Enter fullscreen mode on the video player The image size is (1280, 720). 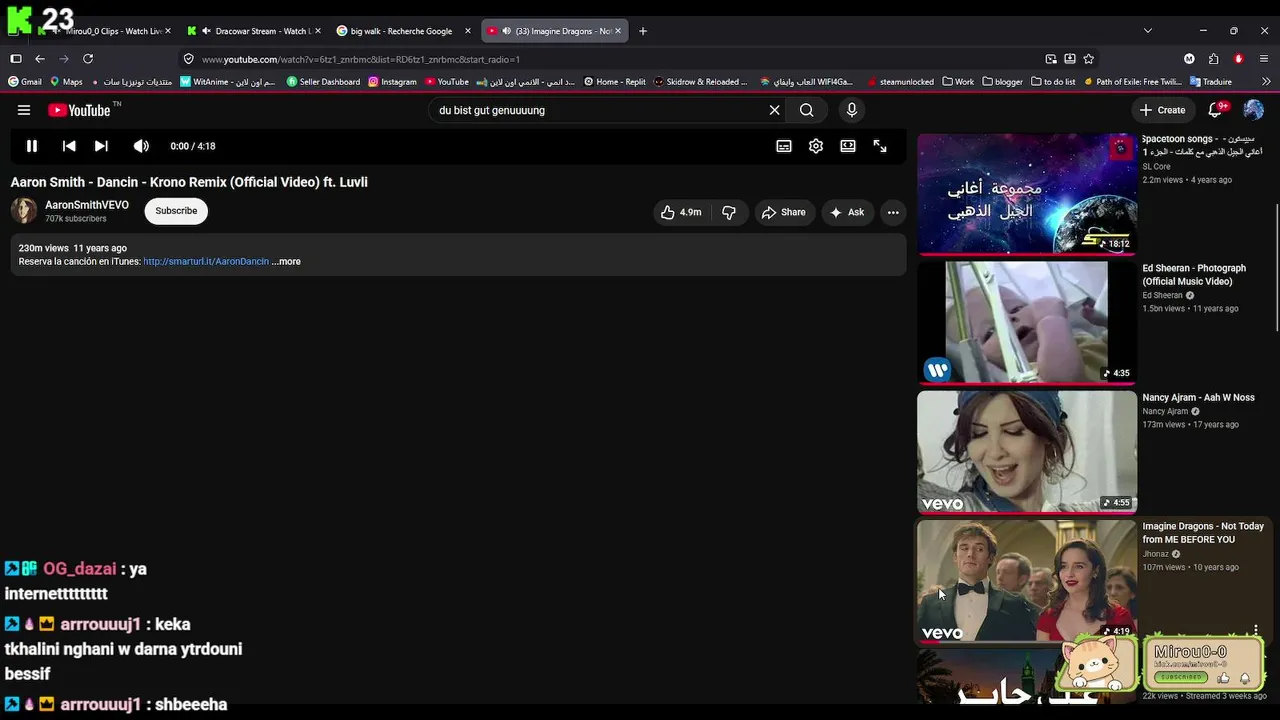880,146
